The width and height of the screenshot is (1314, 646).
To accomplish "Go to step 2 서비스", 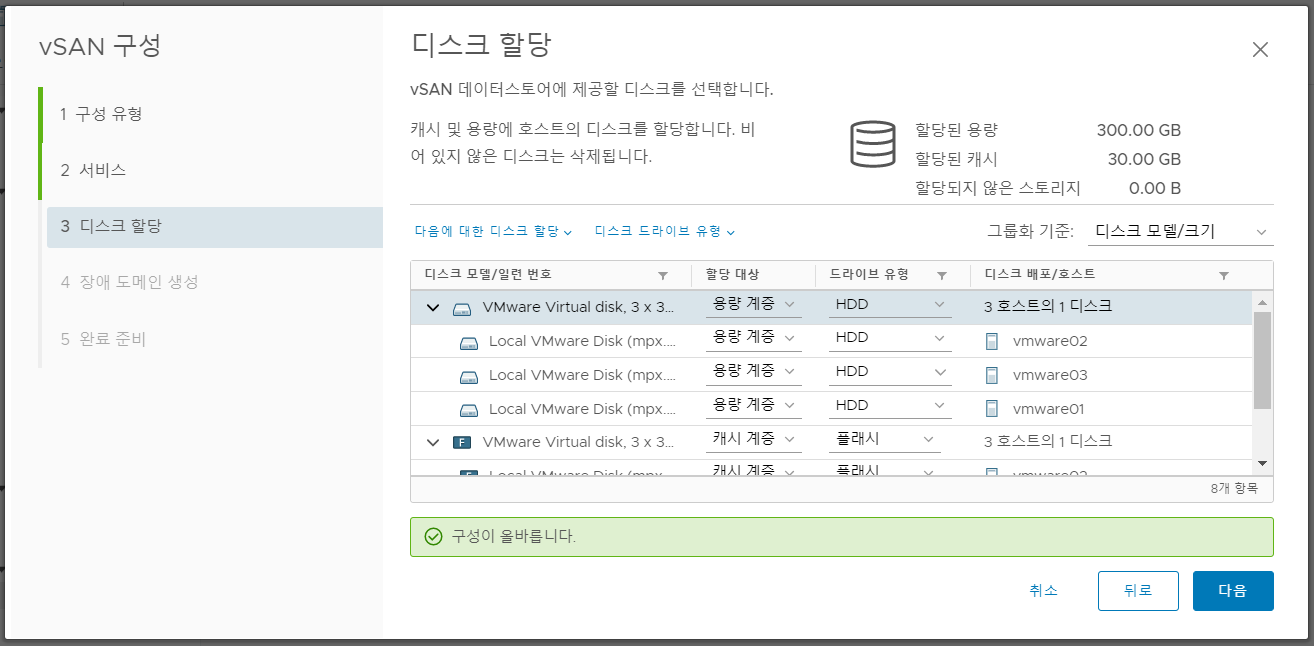I will [212, 170].
